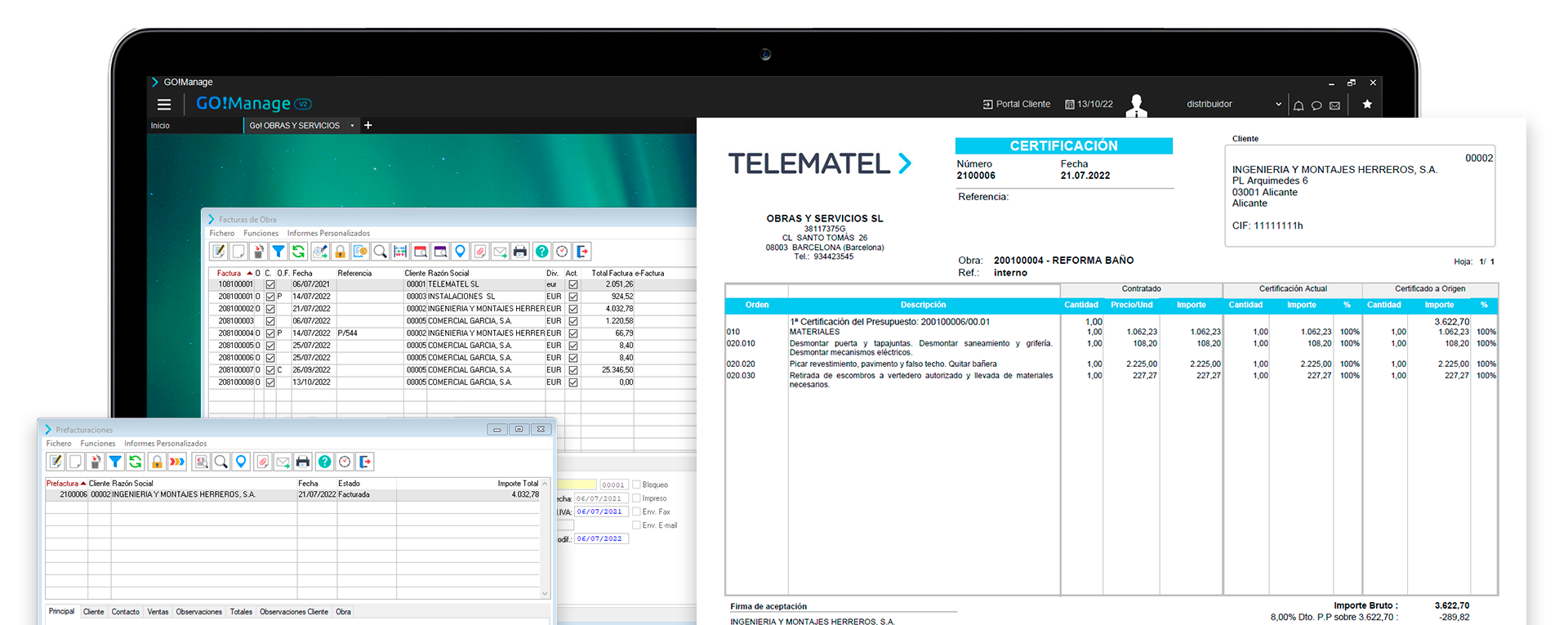Toggle the Env. E-mail checkbox
Screen dimensions: 1568x625
click(x=636, y=525)
